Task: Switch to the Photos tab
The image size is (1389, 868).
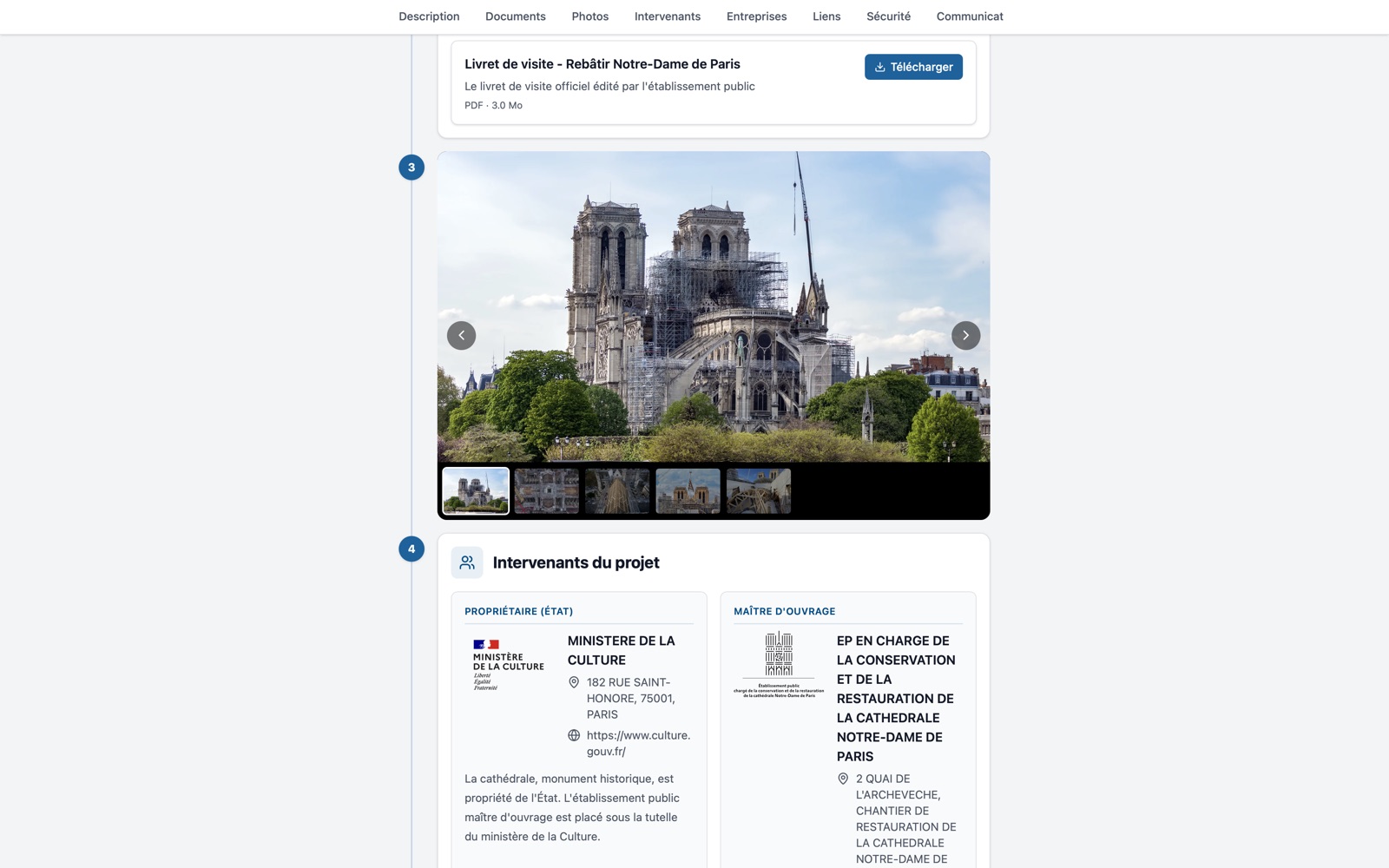Action: (x=590, y=16)
